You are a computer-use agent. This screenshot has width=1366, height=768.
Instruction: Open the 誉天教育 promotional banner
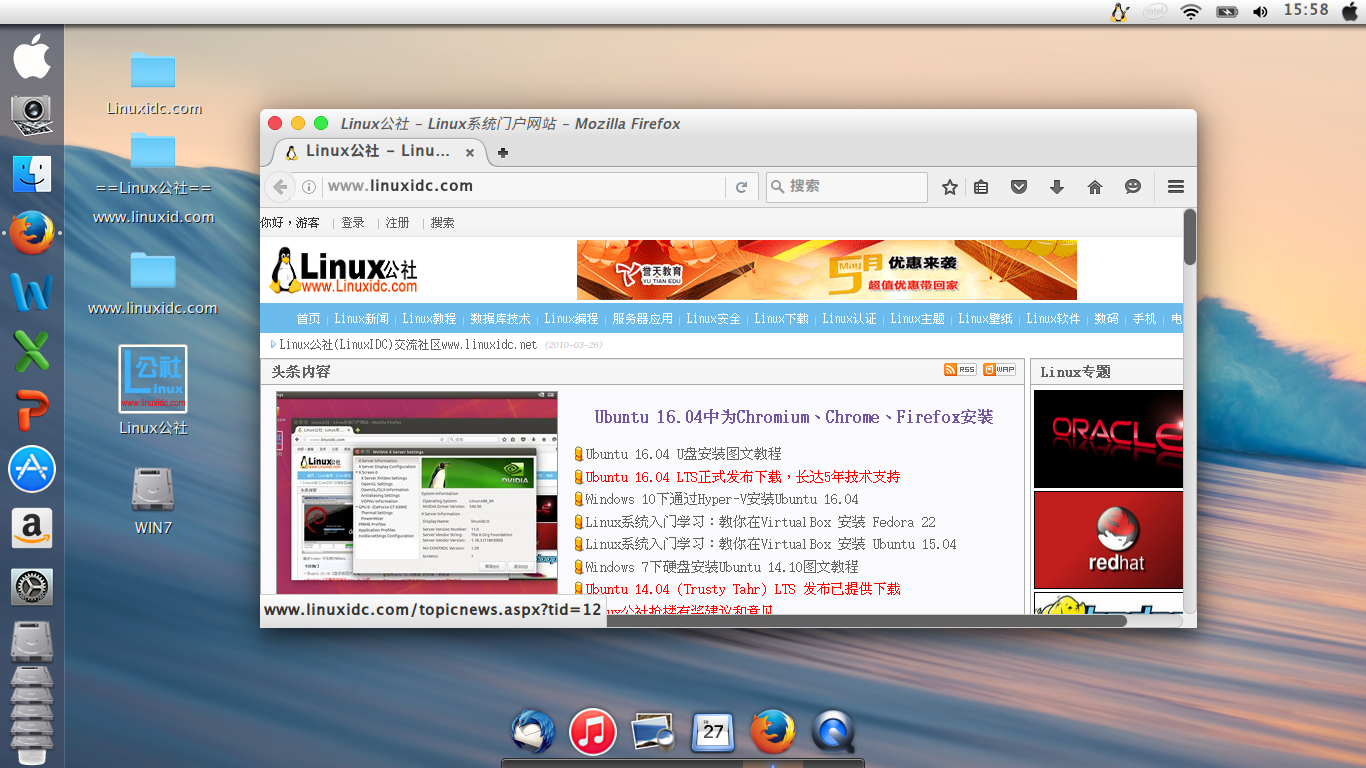pyautogui.click(x=827, y=270)
